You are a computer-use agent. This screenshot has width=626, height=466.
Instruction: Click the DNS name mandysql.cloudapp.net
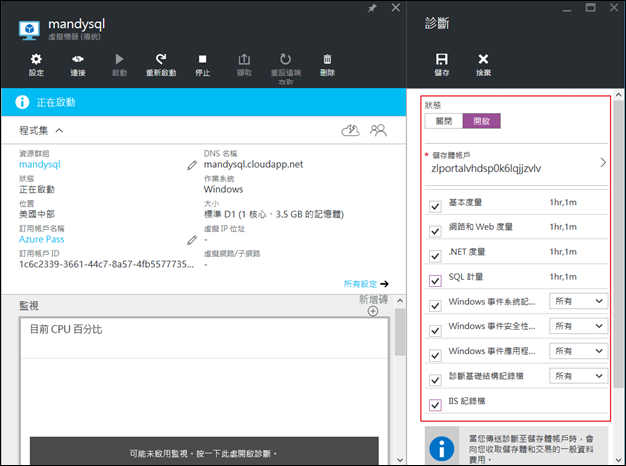click(x=253, y=164)
